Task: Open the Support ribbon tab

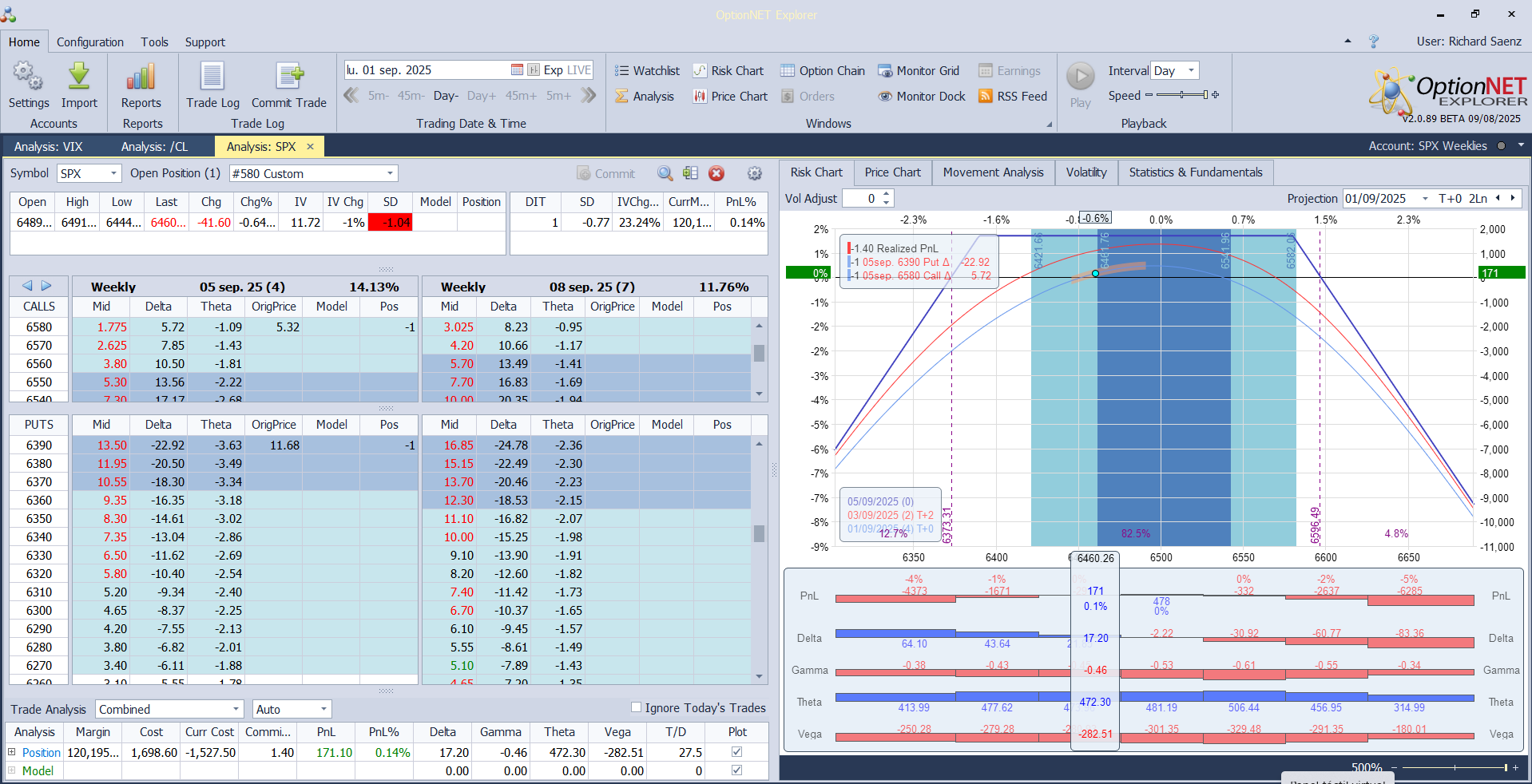Action: [205, 42]
